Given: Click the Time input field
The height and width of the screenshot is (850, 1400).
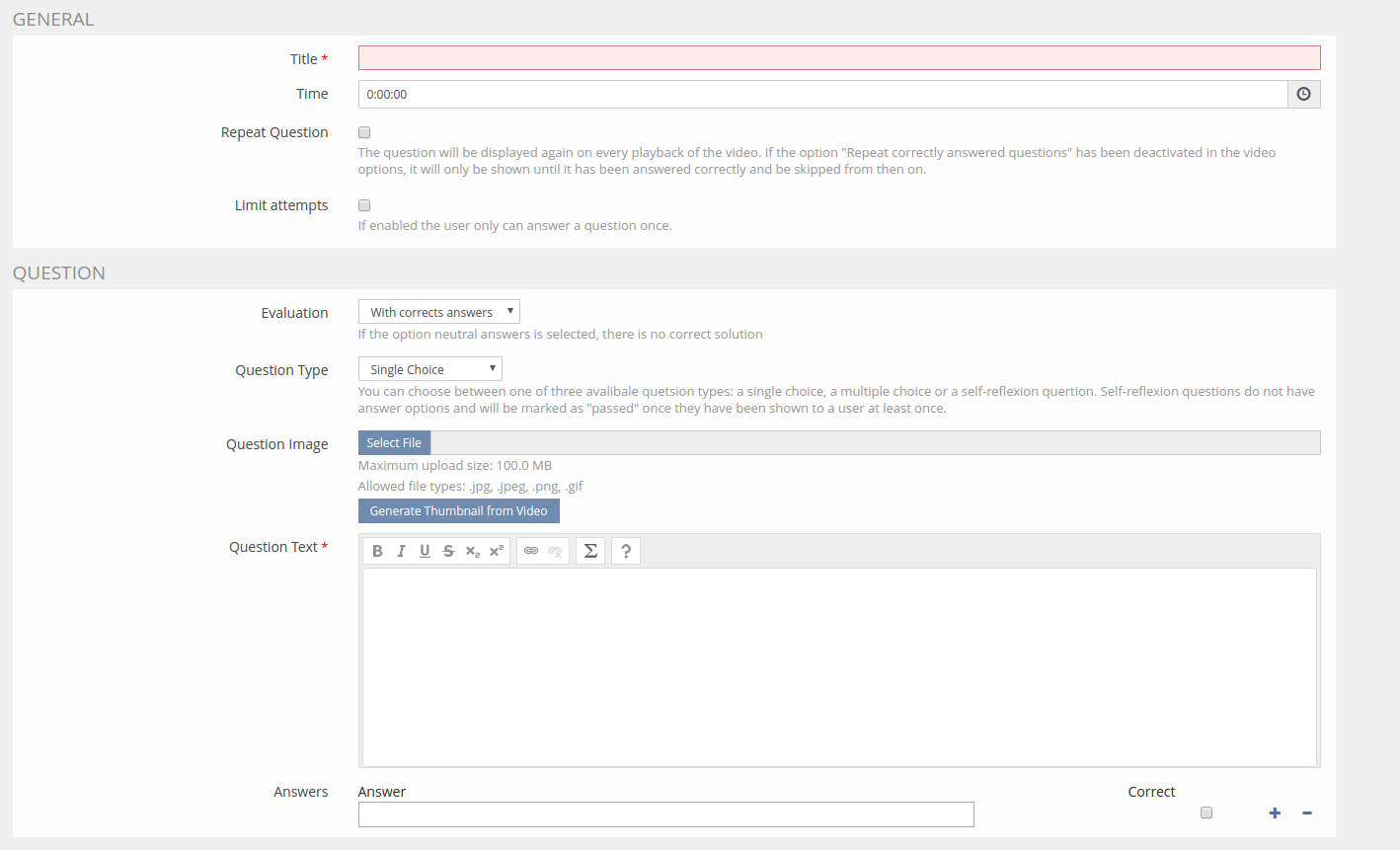Looking at the screenshot, I should (x=823, y=94).
